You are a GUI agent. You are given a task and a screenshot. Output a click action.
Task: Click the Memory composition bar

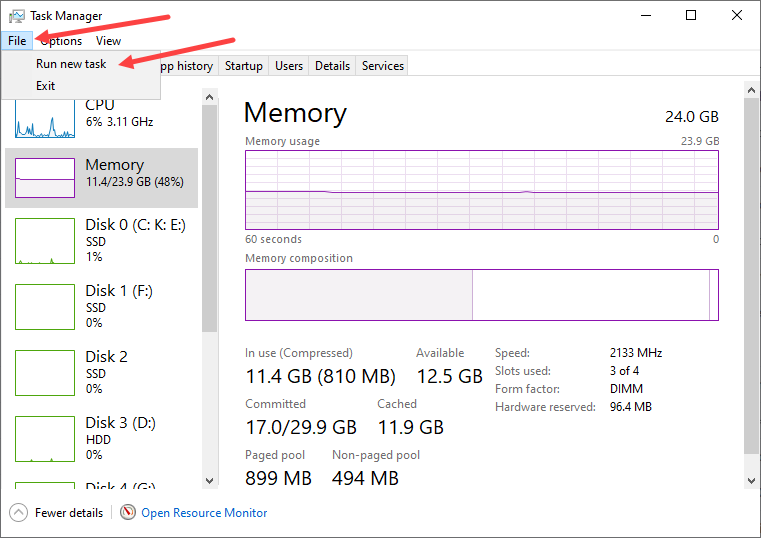click(481, 295)
